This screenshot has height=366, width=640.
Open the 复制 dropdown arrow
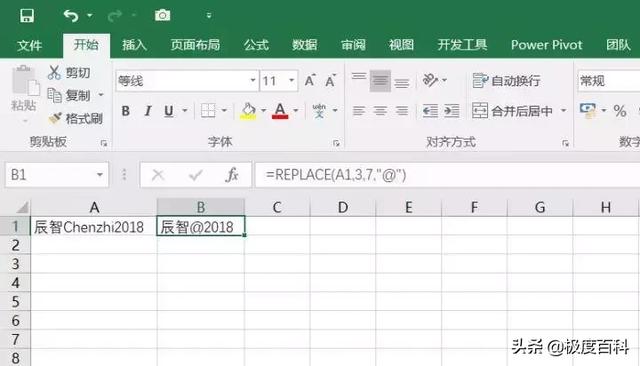101,95
